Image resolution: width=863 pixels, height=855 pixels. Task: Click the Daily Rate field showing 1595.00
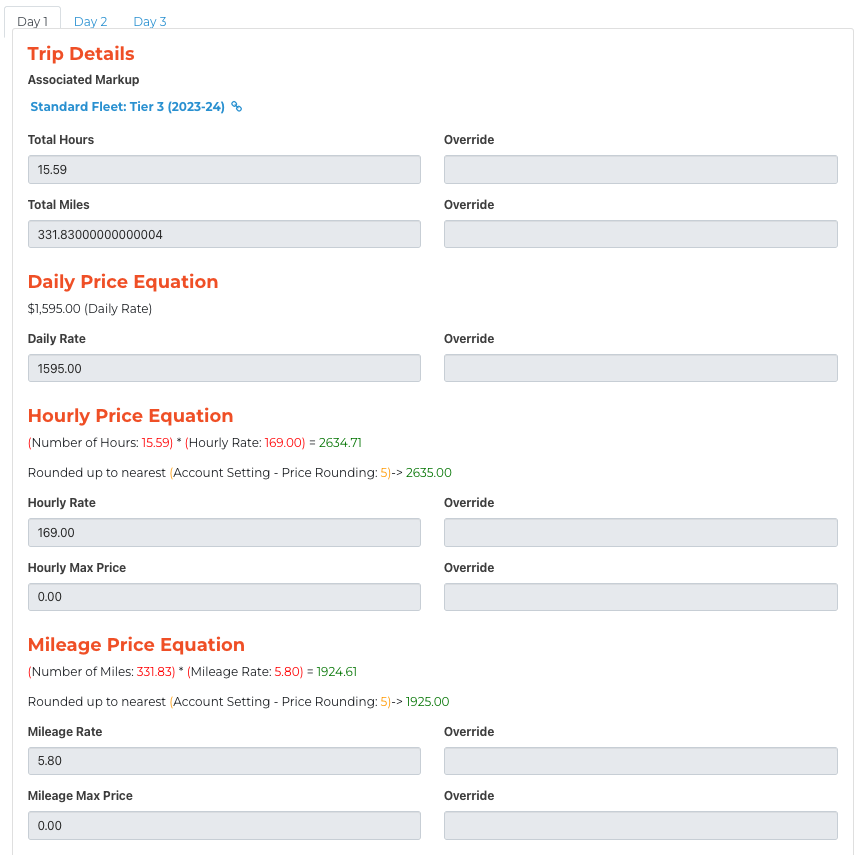[224, 368]
